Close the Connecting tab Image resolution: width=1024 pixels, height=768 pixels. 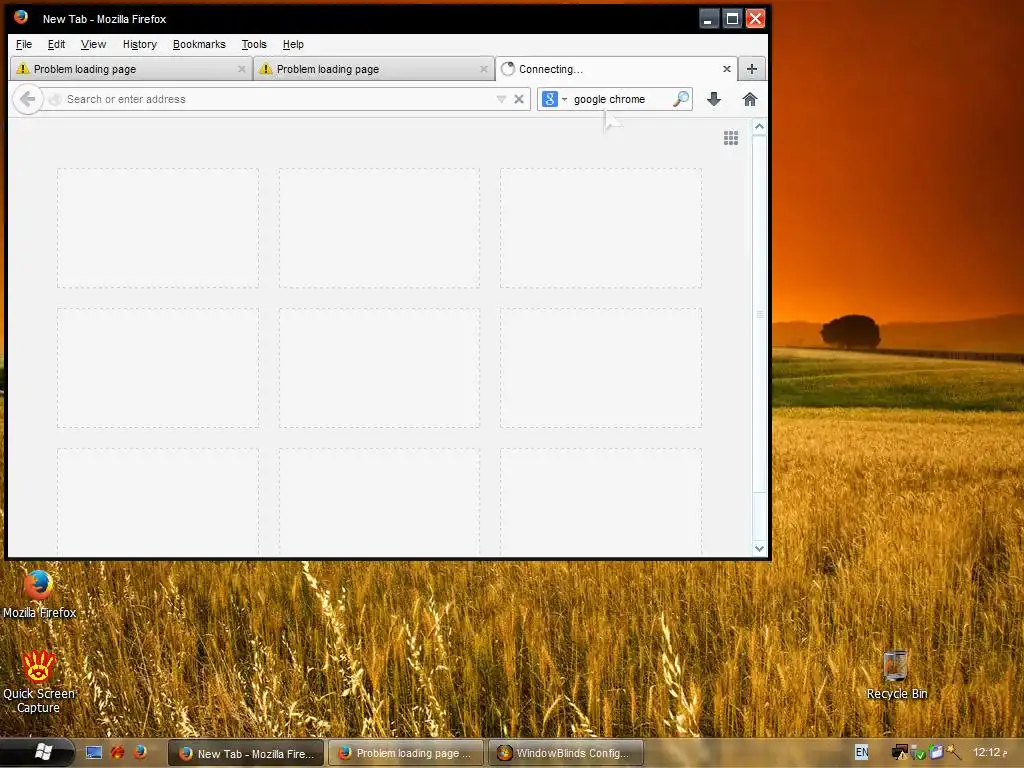click(727, 69)
